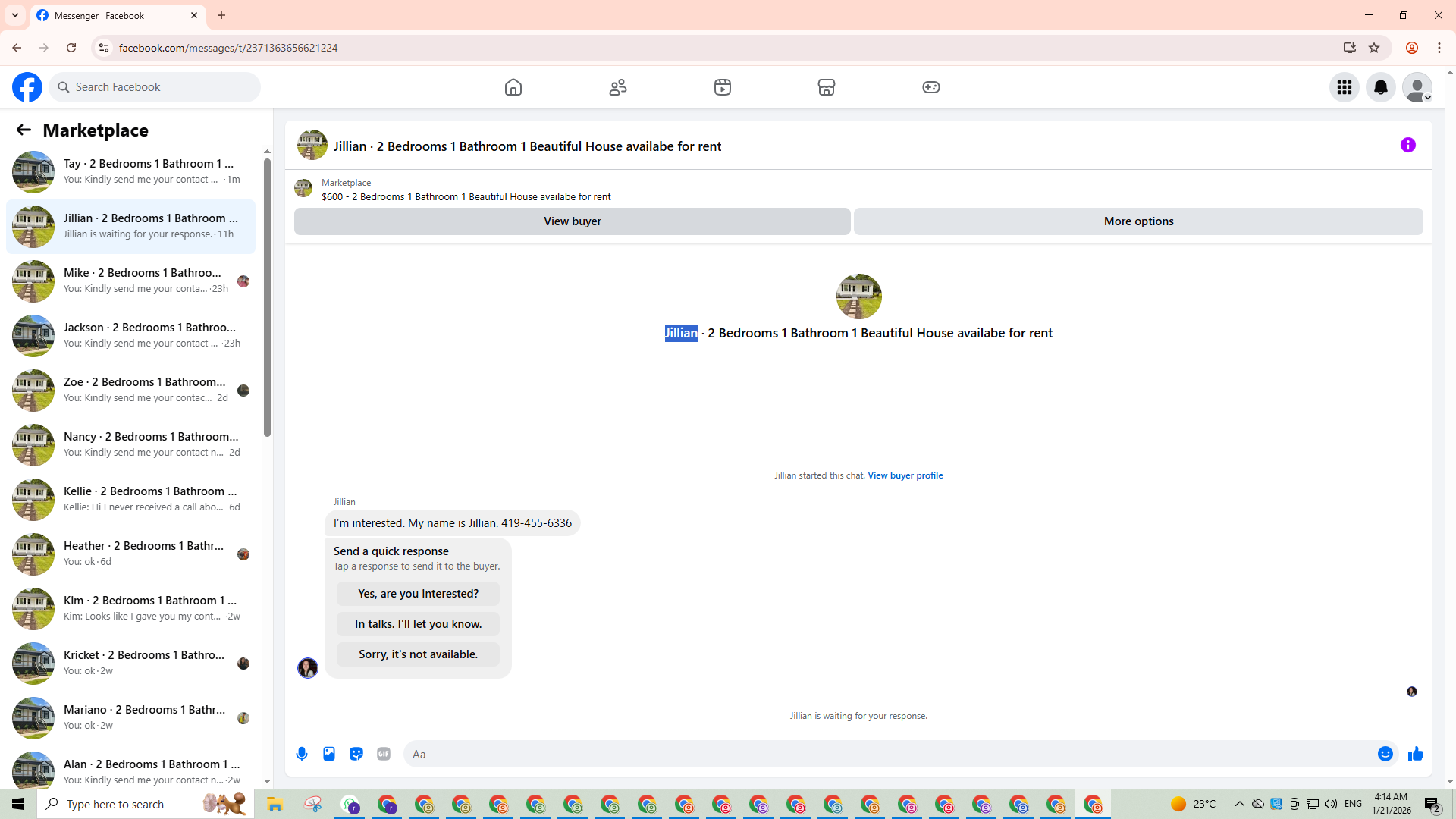Open the View buyer profile link
Screen dimensions: 1456x819
point(905,475)
